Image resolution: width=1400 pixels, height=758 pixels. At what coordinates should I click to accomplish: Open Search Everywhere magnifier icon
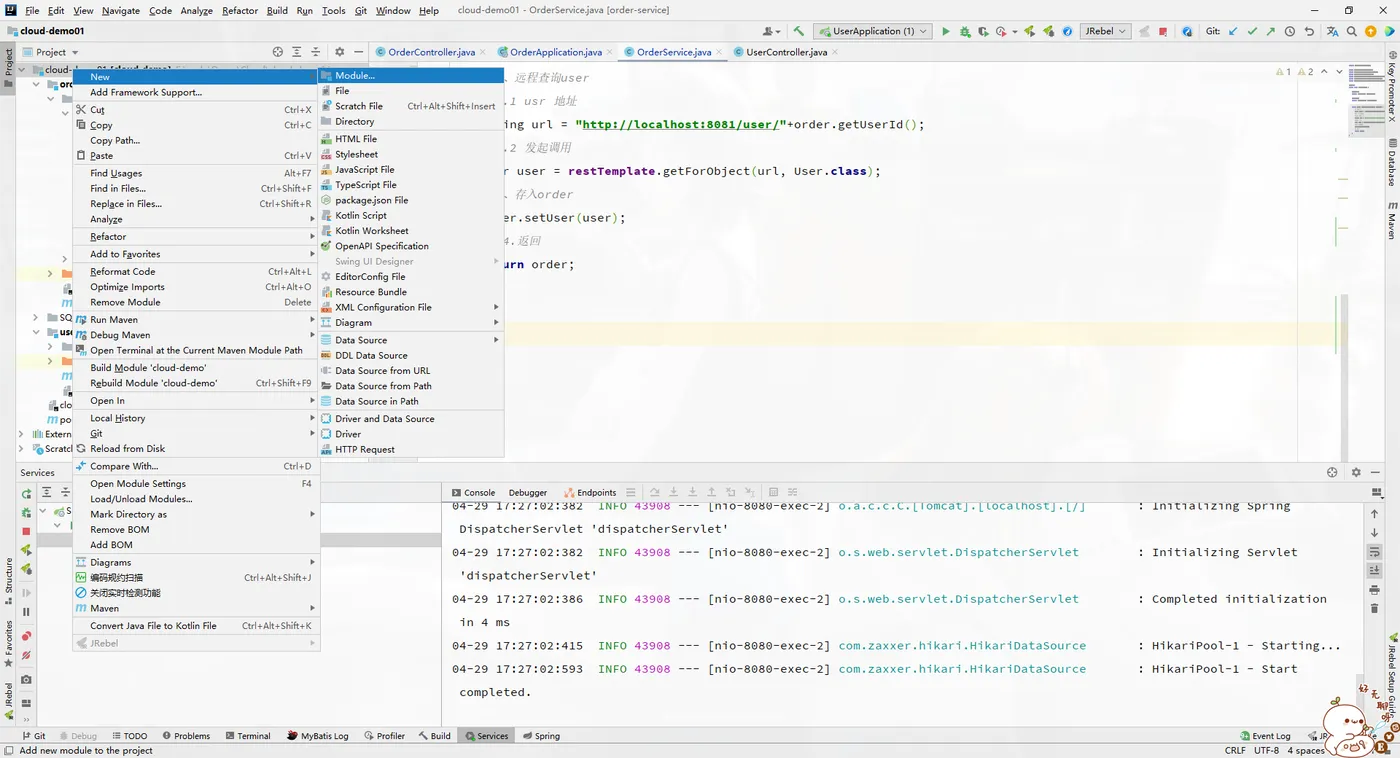[x=1353, y=31]
